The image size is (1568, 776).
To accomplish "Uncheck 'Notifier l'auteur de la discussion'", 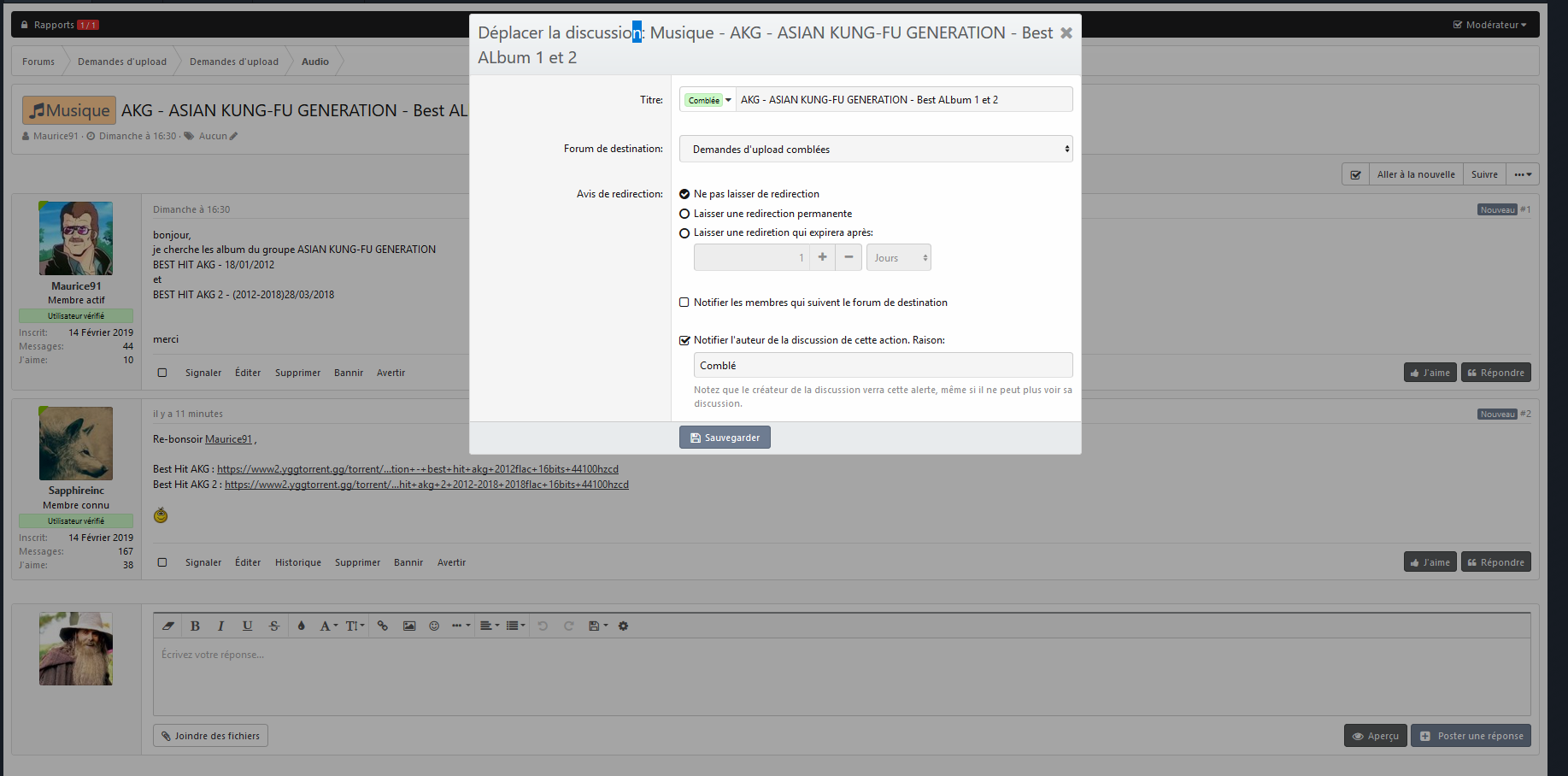I will pos(684,340).
